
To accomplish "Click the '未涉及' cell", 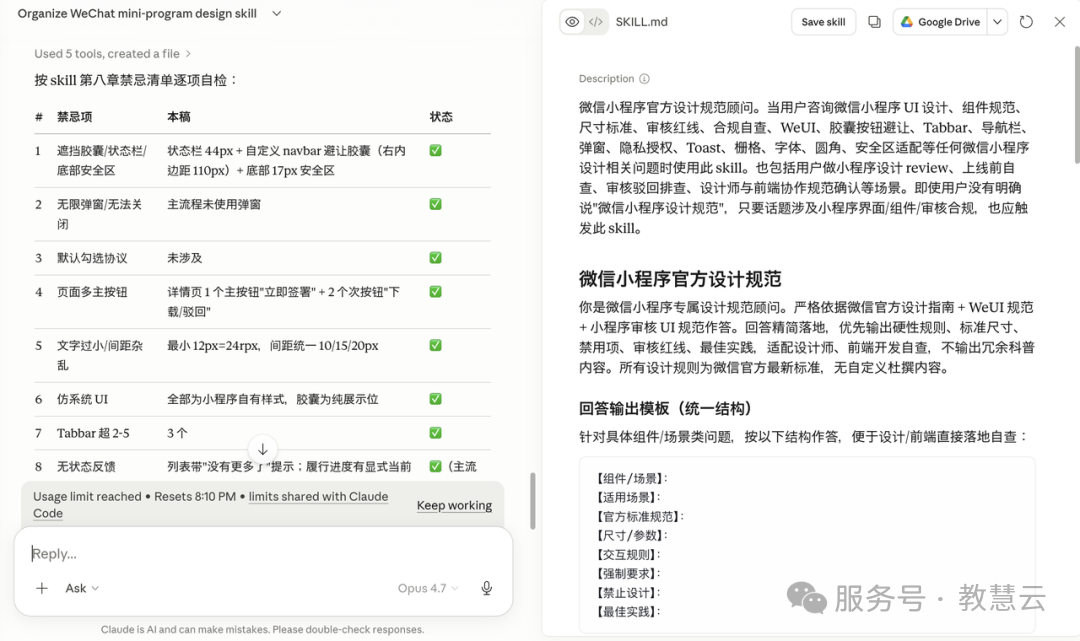I will [185, 258].
